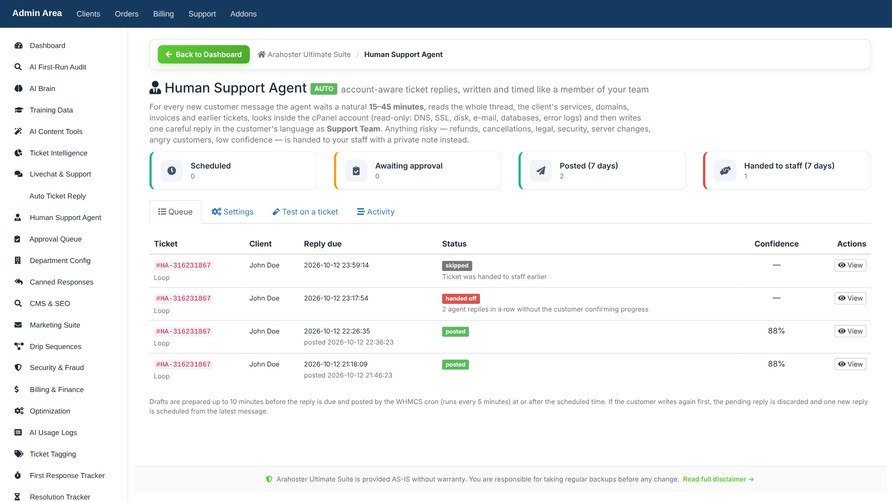Open the Support menu
This screenshot has height=502, width=892.
click(x=202, y=14)
